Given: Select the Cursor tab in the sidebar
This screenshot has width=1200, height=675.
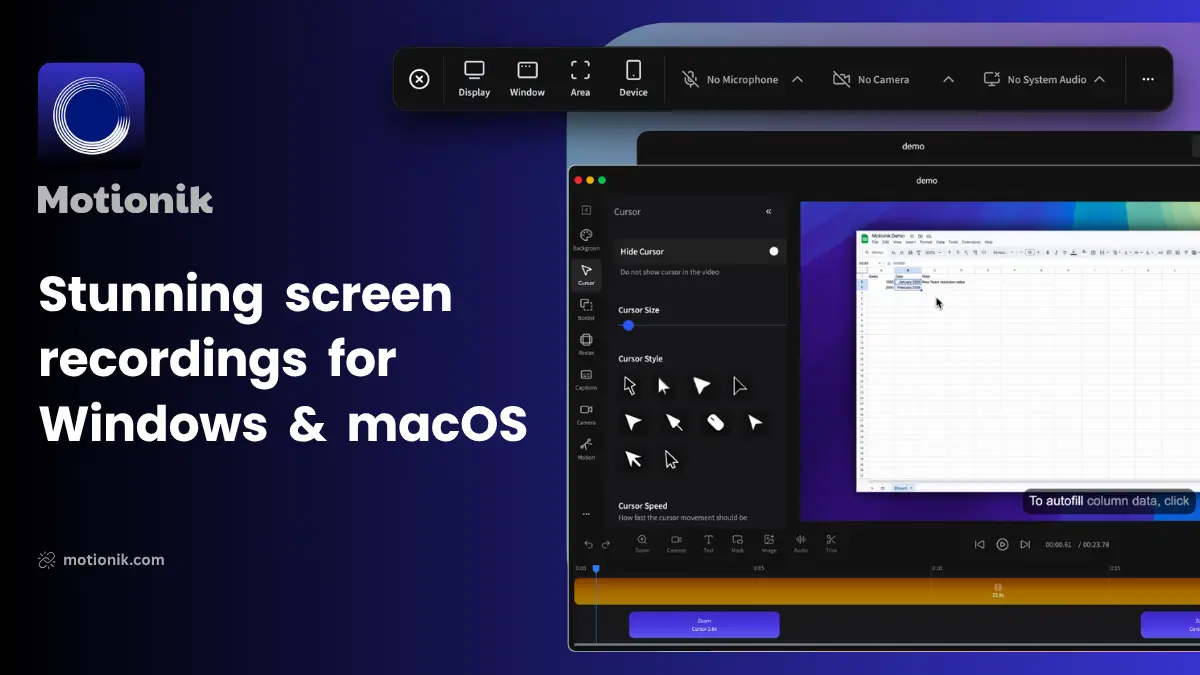Looking at the screenshot, I should coord(586,274).
